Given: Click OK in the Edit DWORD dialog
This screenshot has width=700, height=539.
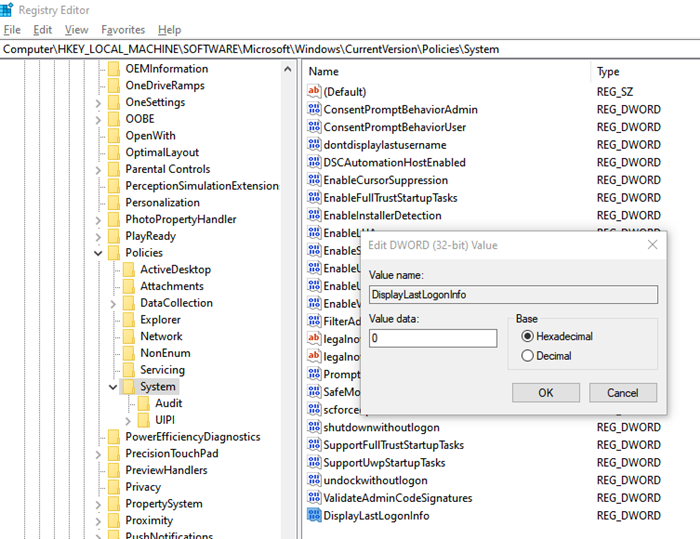Looking at the screenshot, I should [546, 393].
